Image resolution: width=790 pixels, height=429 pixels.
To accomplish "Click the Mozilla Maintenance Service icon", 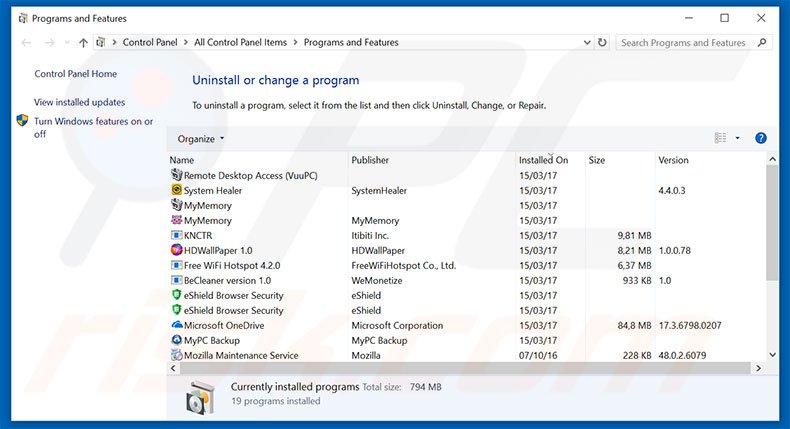I will [x=176, y=354].
